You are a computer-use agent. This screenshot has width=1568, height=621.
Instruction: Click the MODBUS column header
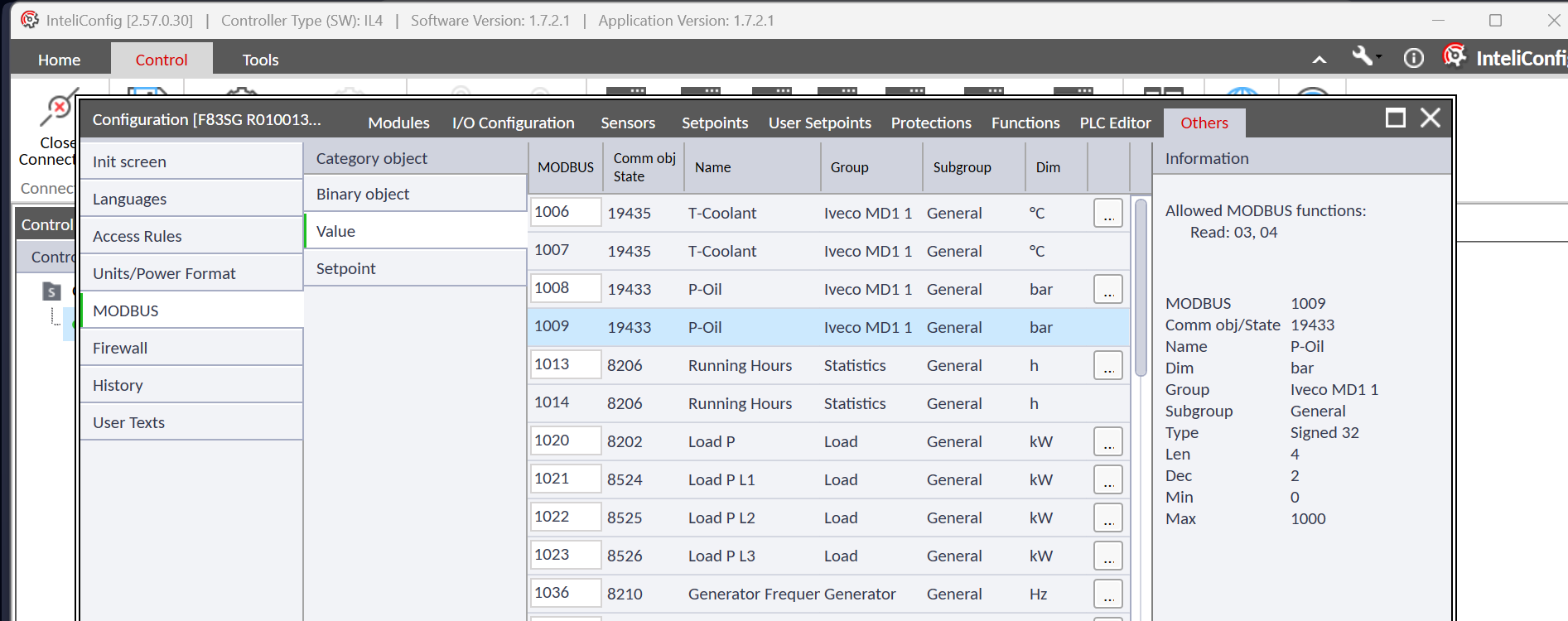point(566,167)
